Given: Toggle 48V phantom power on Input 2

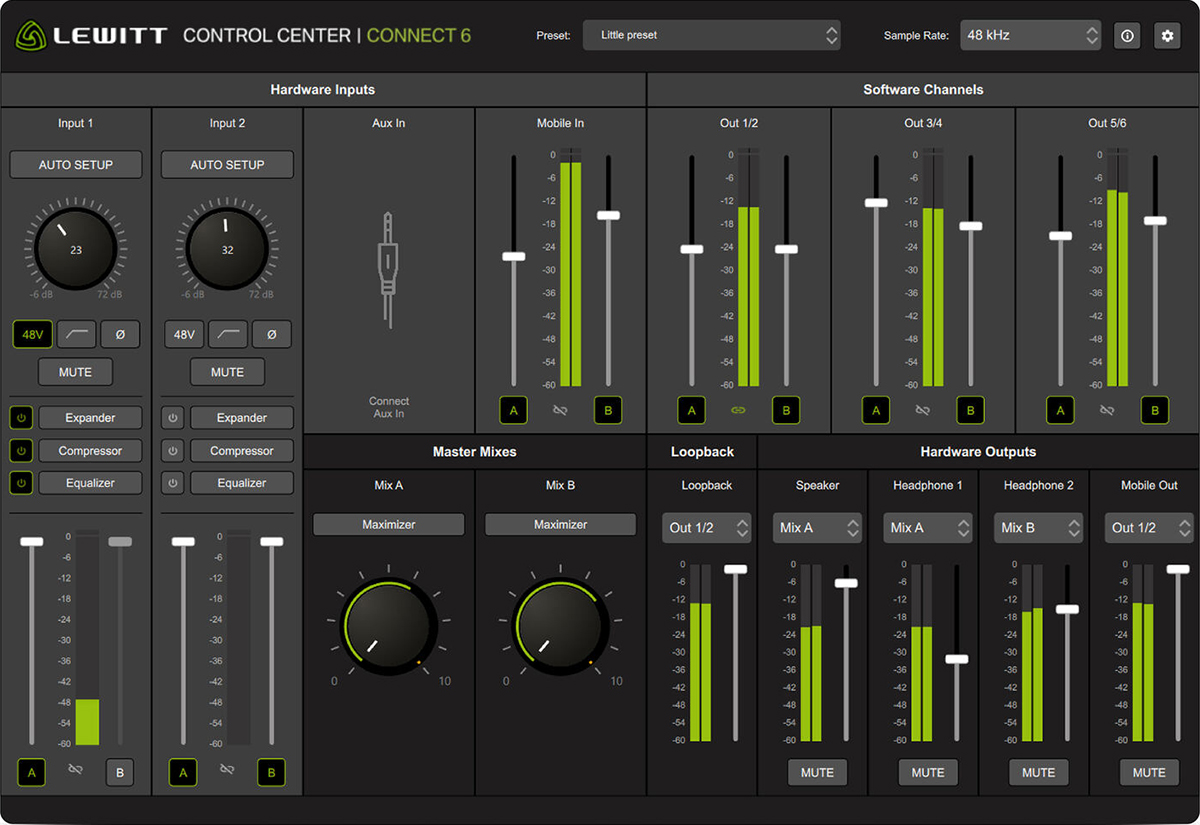Looking at the screenshot, I should click(184, 334).
